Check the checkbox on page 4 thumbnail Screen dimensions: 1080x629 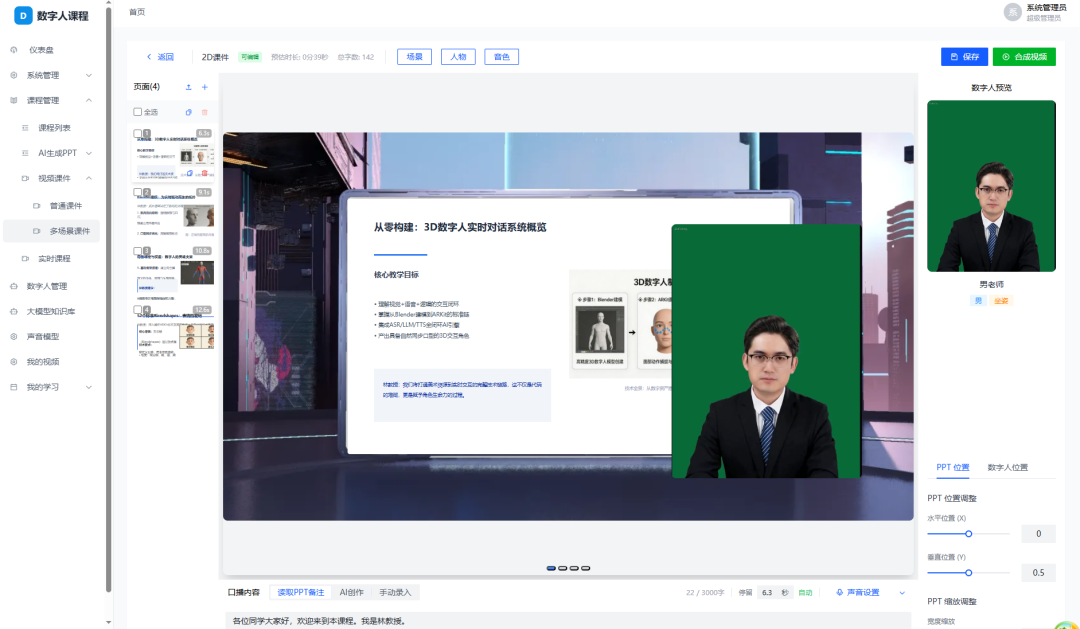138,310
